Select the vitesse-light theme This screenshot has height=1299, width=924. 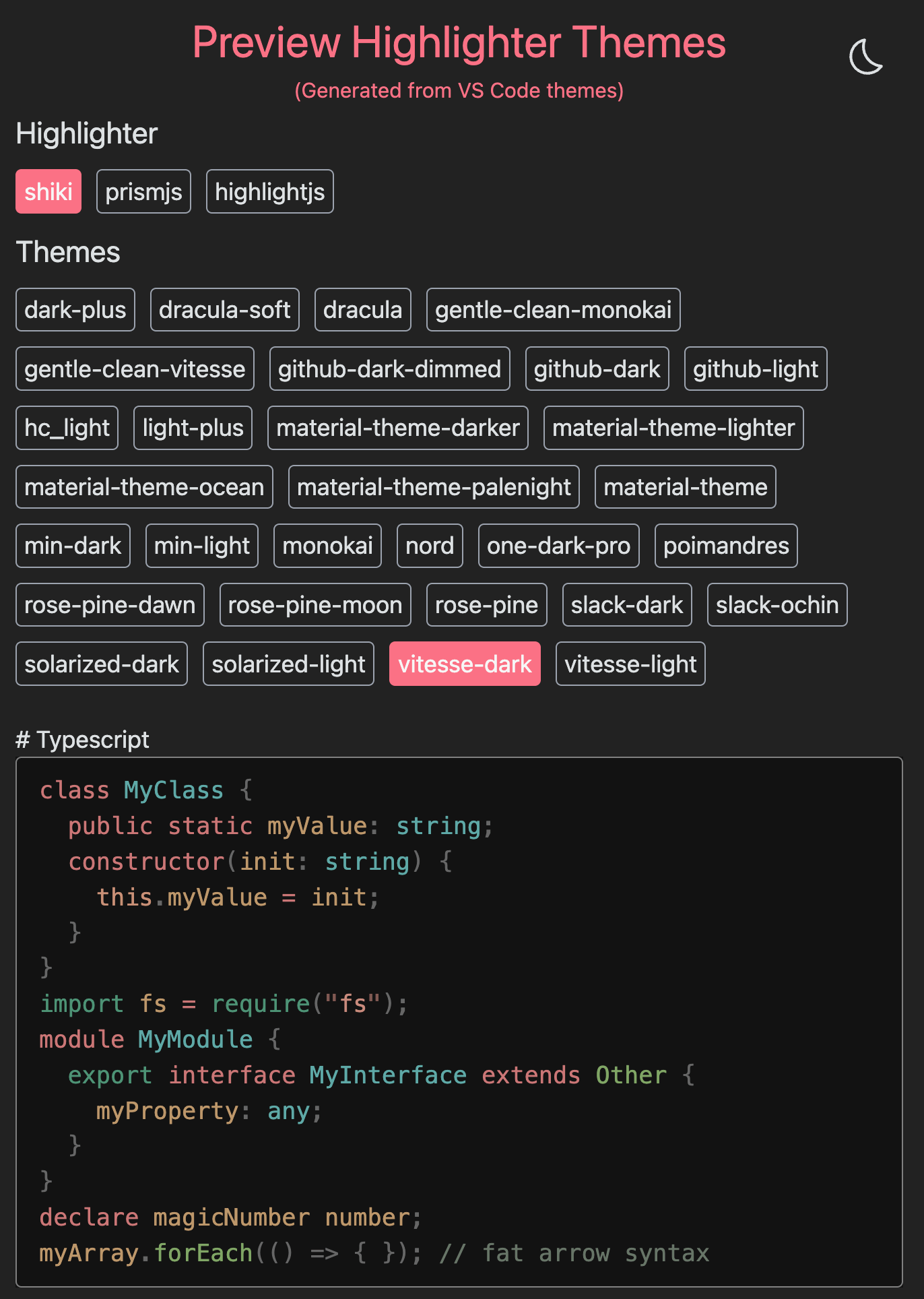point(630,664)
